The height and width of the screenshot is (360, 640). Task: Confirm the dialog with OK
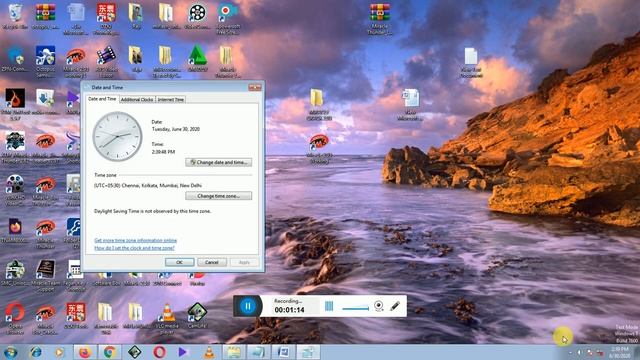(x=180, y=262)
